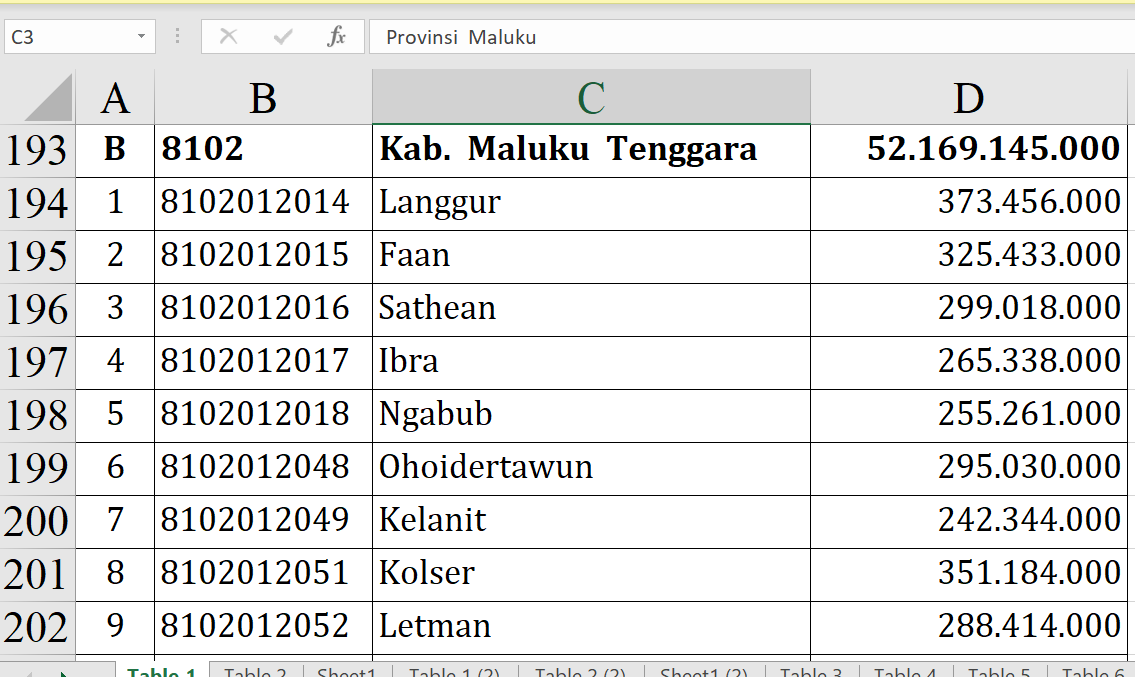Click the Cancel X icon in formula bar
1135x677 pixels.
click(x=228, y=37)
